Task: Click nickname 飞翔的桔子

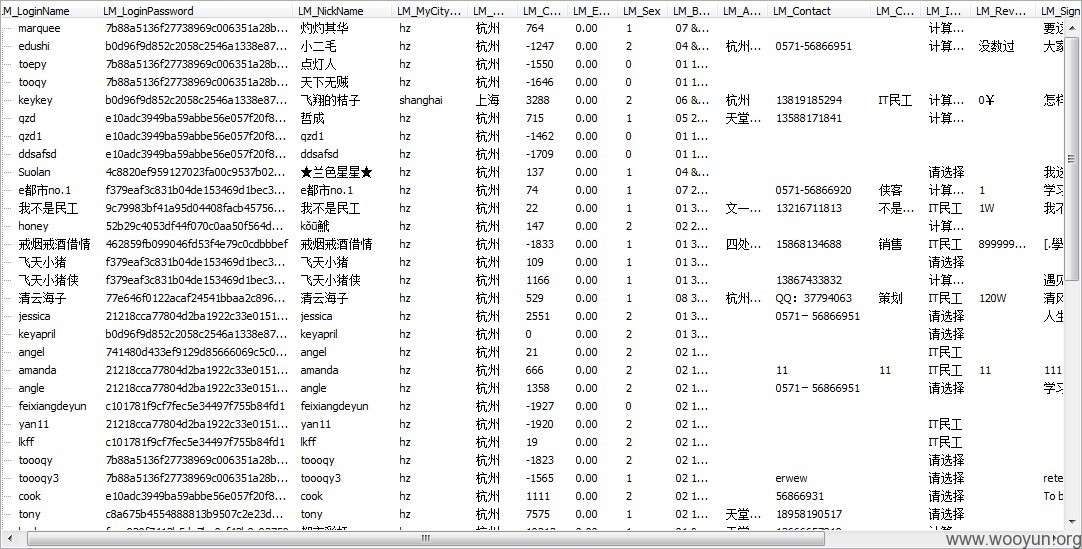Action: (330, 100)
